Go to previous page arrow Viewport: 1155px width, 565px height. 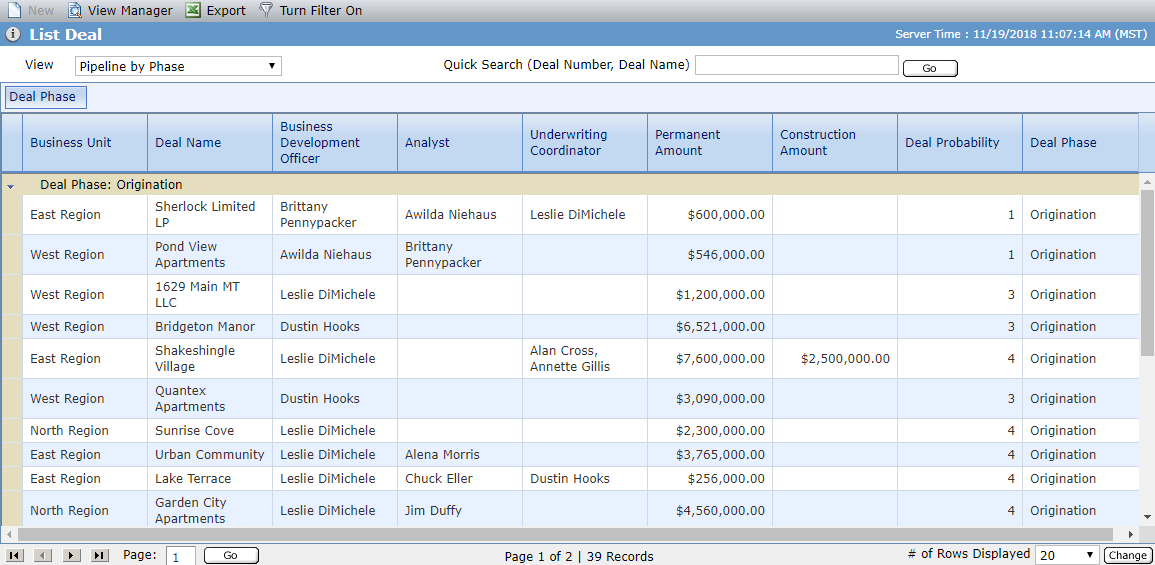pyautogui.click(x=43, y=555)
